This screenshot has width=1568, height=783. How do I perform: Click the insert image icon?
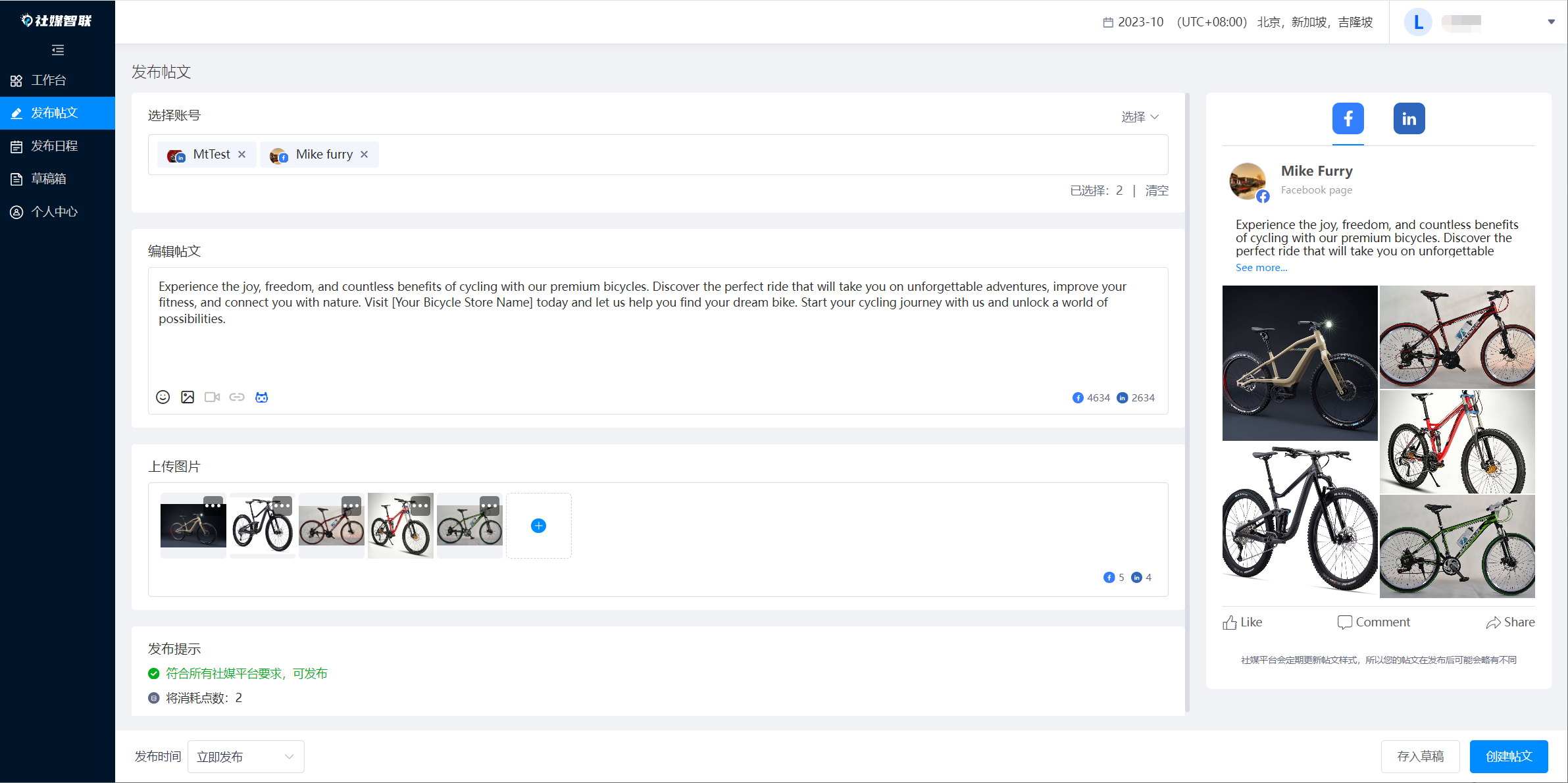188,397
